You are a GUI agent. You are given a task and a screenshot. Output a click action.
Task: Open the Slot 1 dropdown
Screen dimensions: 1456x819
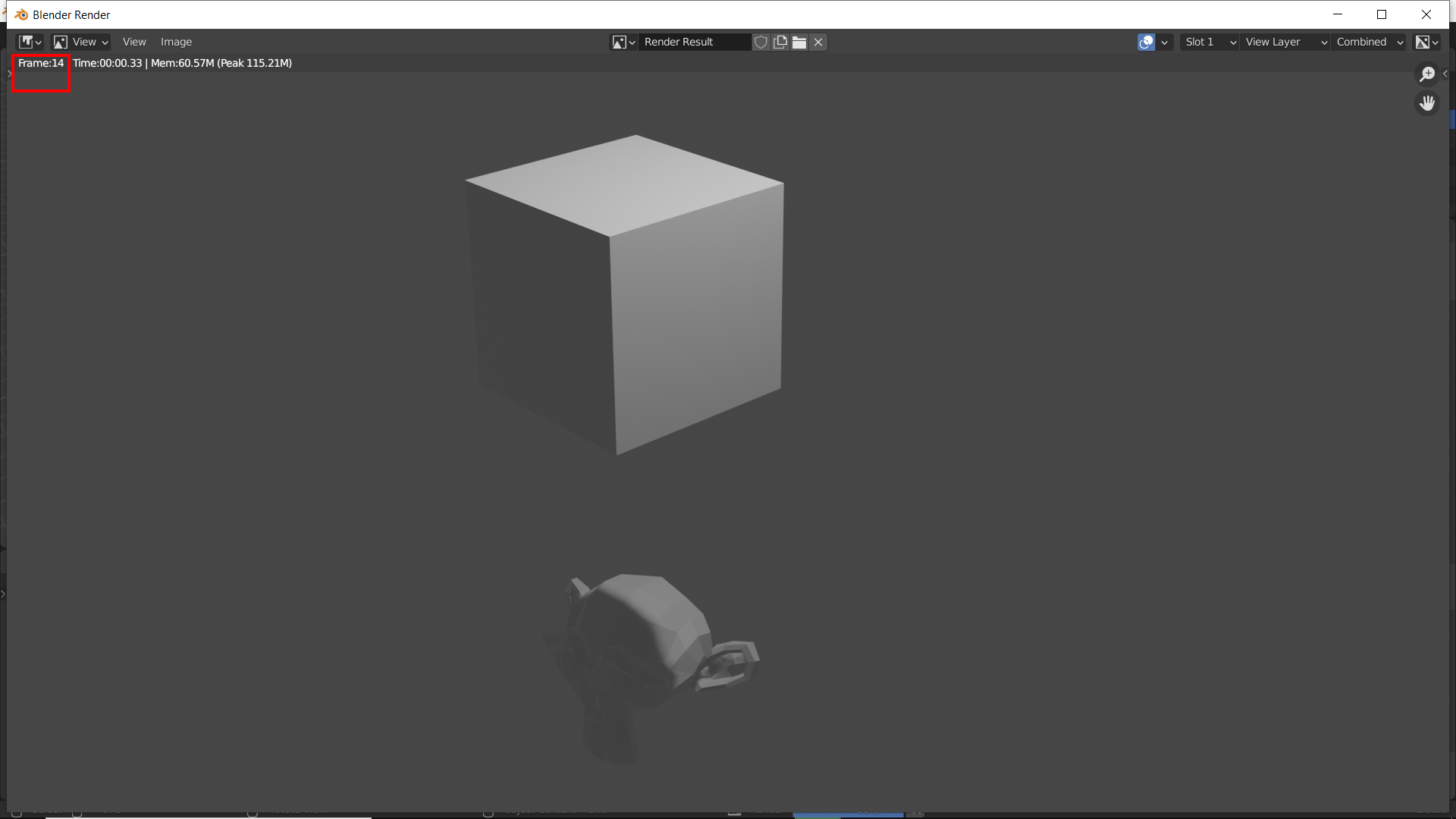tap(1210, 42)
